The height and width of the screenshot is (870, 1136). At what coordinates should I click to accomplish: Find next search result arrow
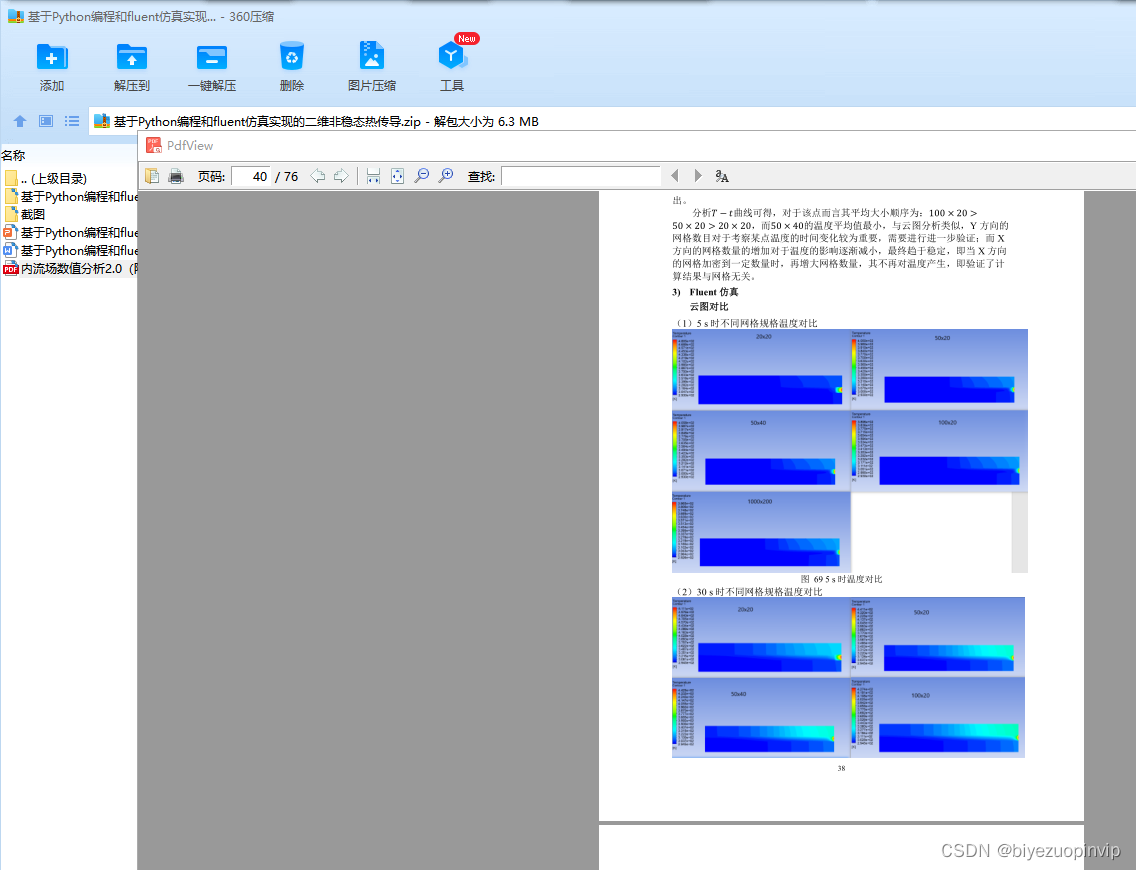pos(698,176)
